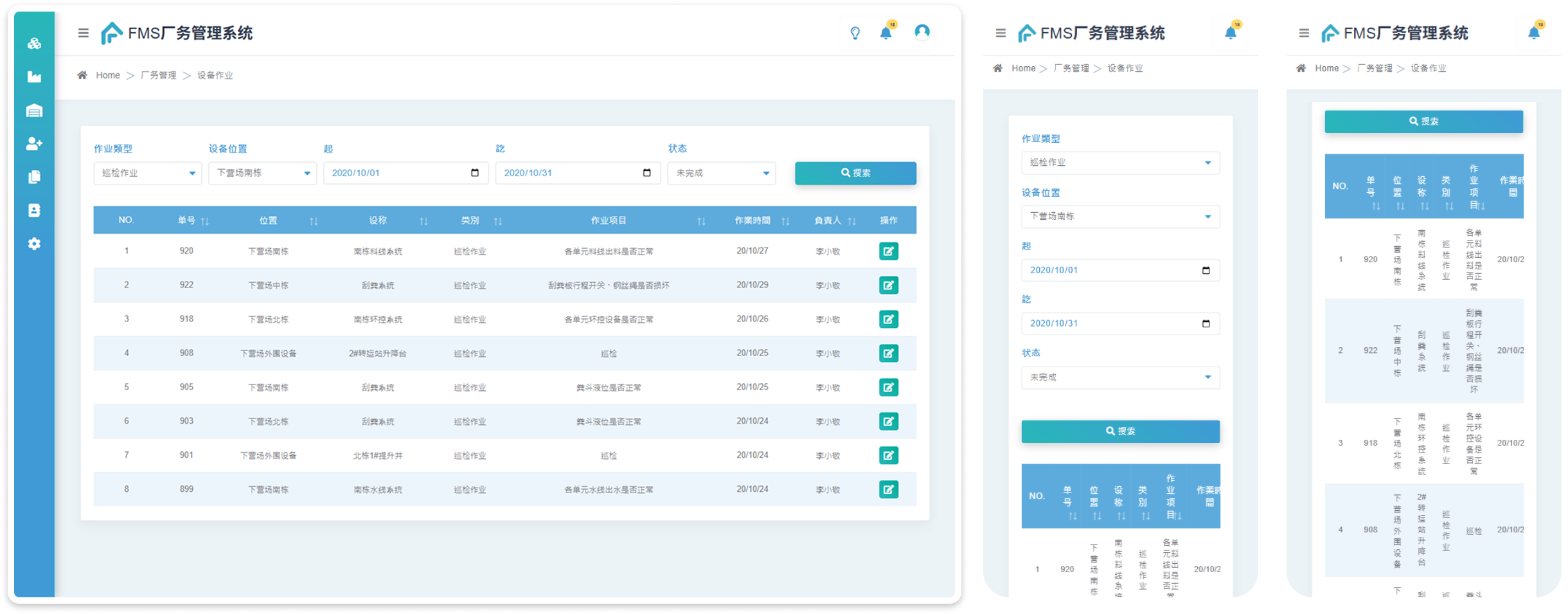The width and height of the screenshot is (1568, 614).
Task: Open the user avatar profile icon
Action: pyautogui.click(x=922, y=32)
